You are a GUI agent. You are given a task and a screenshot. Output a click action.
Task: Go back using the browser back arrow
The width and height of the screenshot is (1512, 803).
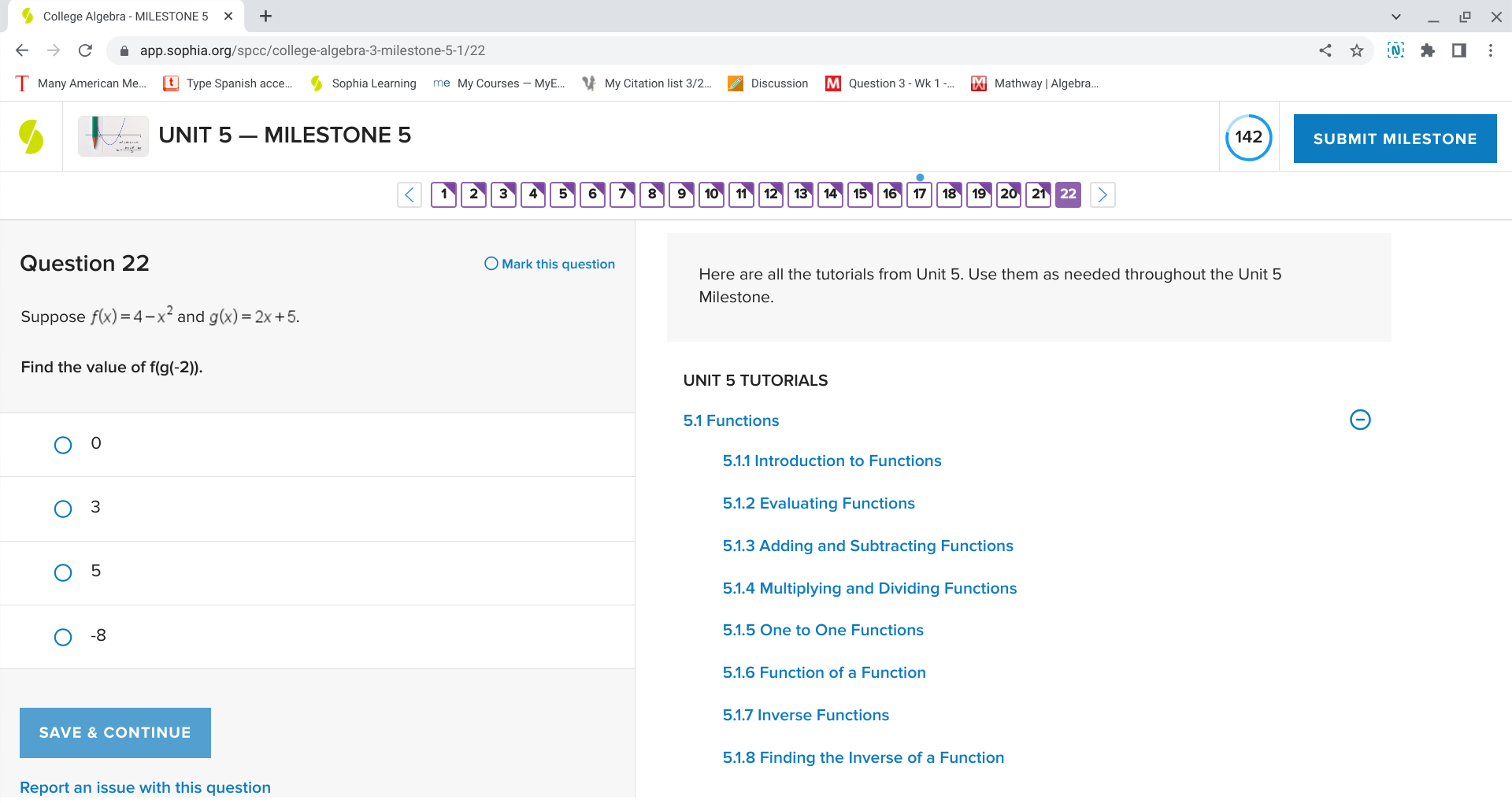click(x=22, y=50)
